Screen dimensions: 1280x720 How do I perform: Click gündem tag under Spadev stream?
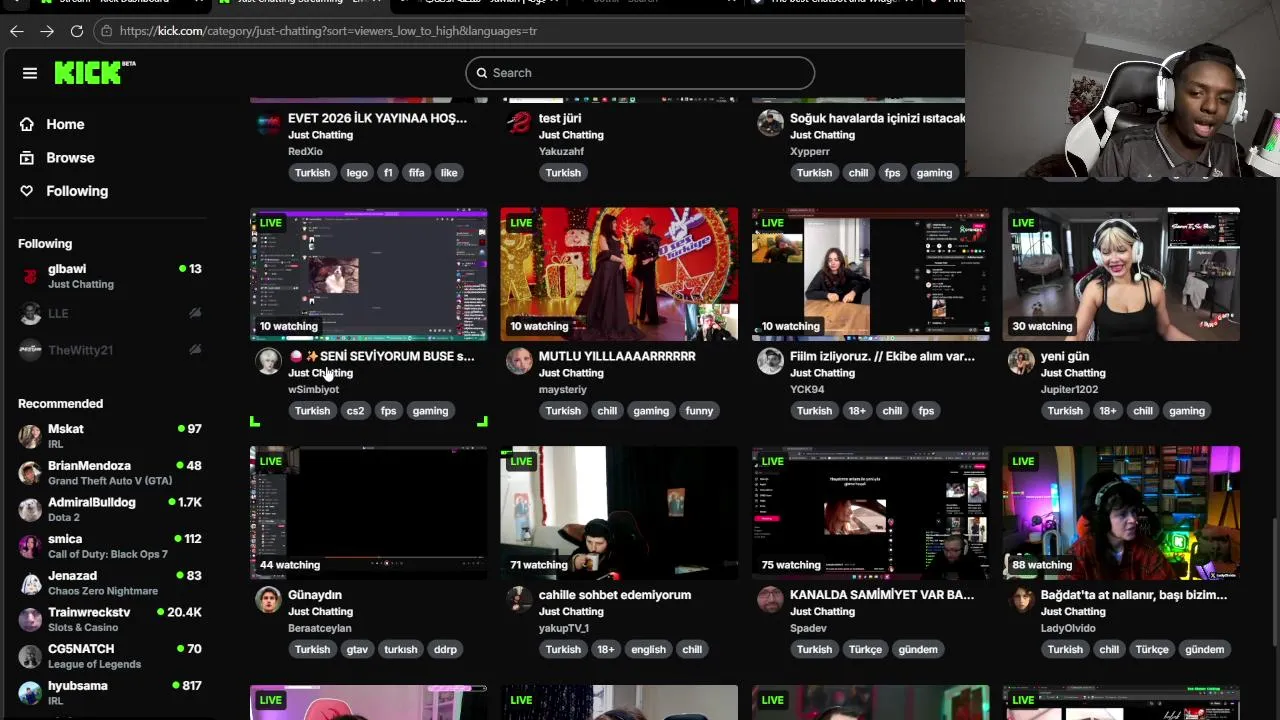click(918, 650)
